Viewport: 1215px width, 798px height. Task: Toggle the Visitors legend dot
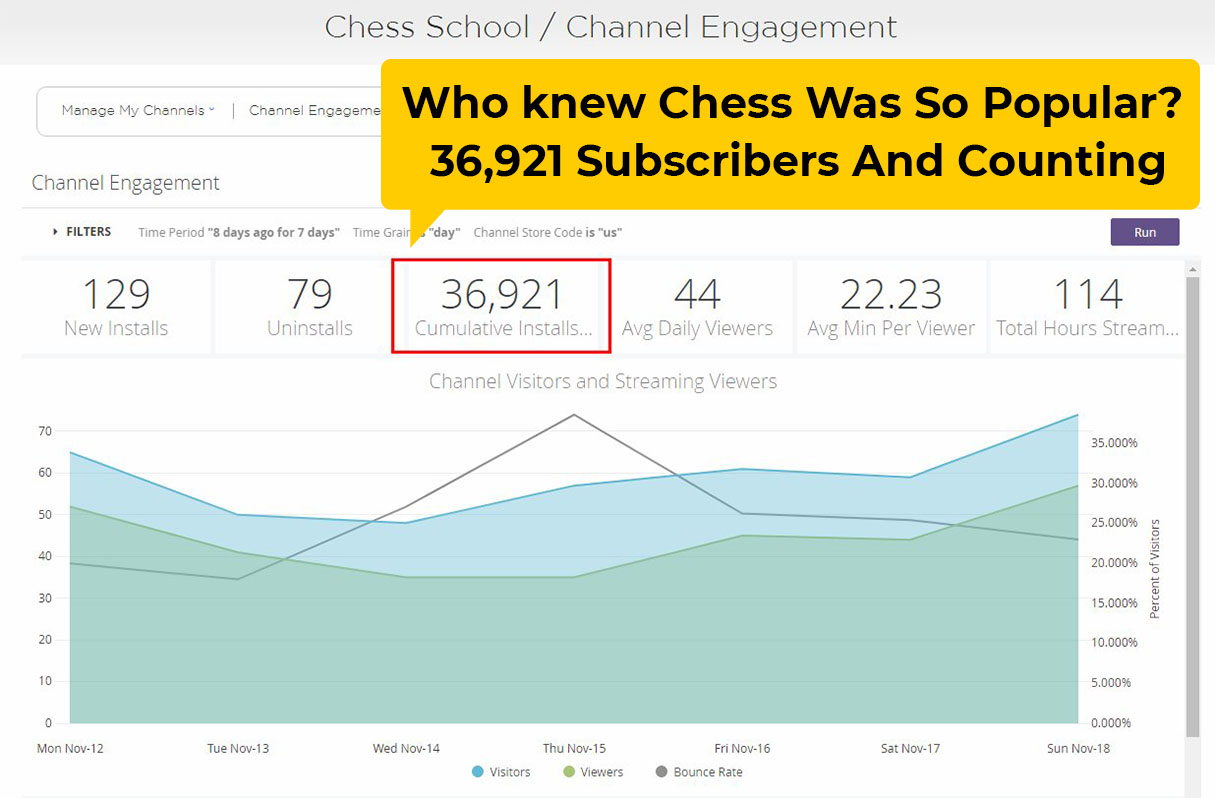click(477, 772)
